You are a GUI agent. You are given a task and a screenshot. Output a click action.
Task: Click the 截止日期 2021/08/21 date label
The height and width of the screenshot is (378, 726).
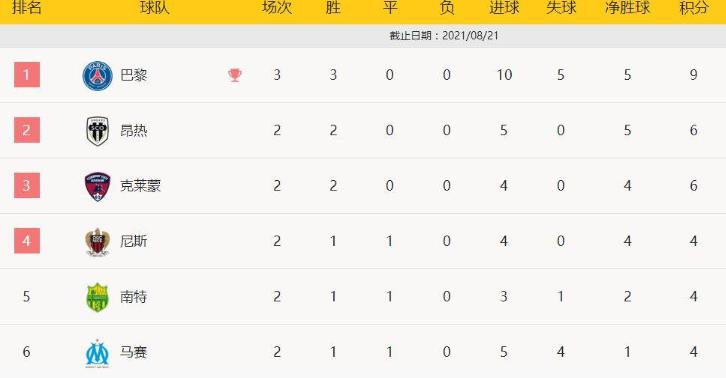444,36
